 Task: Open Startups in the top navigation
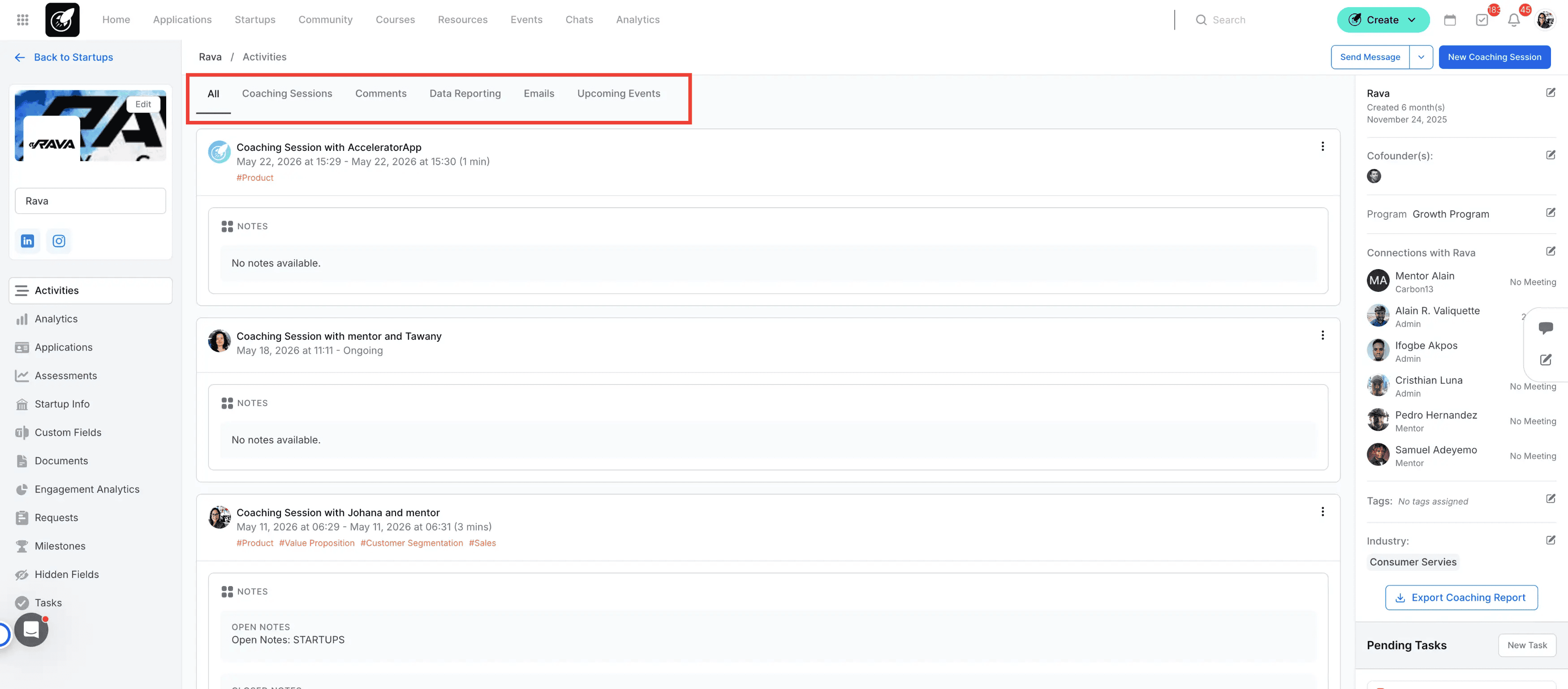(x=255, y=20)
